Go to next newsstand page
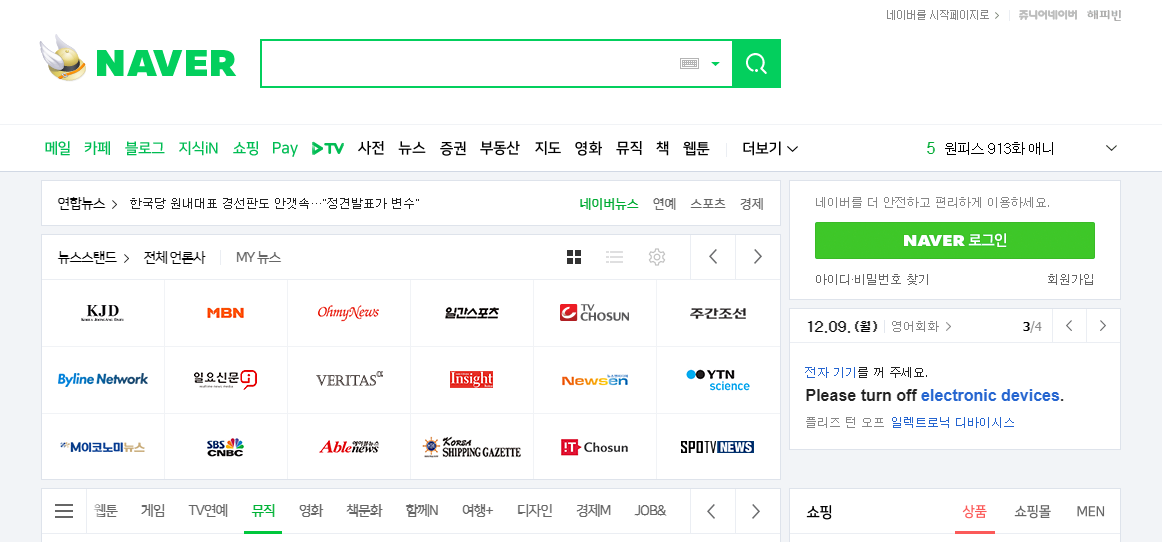Viewport: 1162px width, 542px height. tap(757, 257)
